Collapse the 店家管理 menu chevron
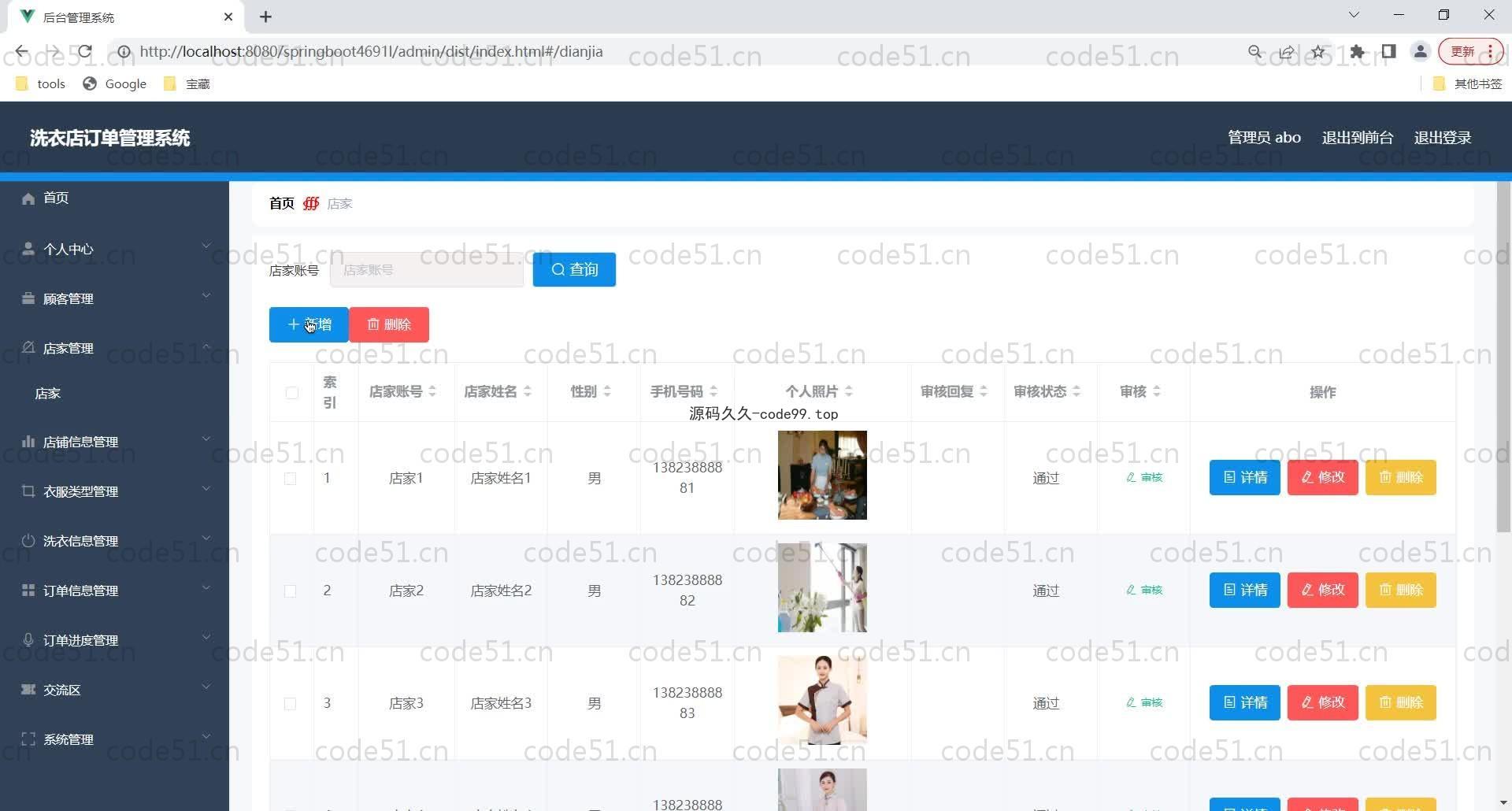The height and width of the screenshot is (811, 1512). [x=206, y=346]
